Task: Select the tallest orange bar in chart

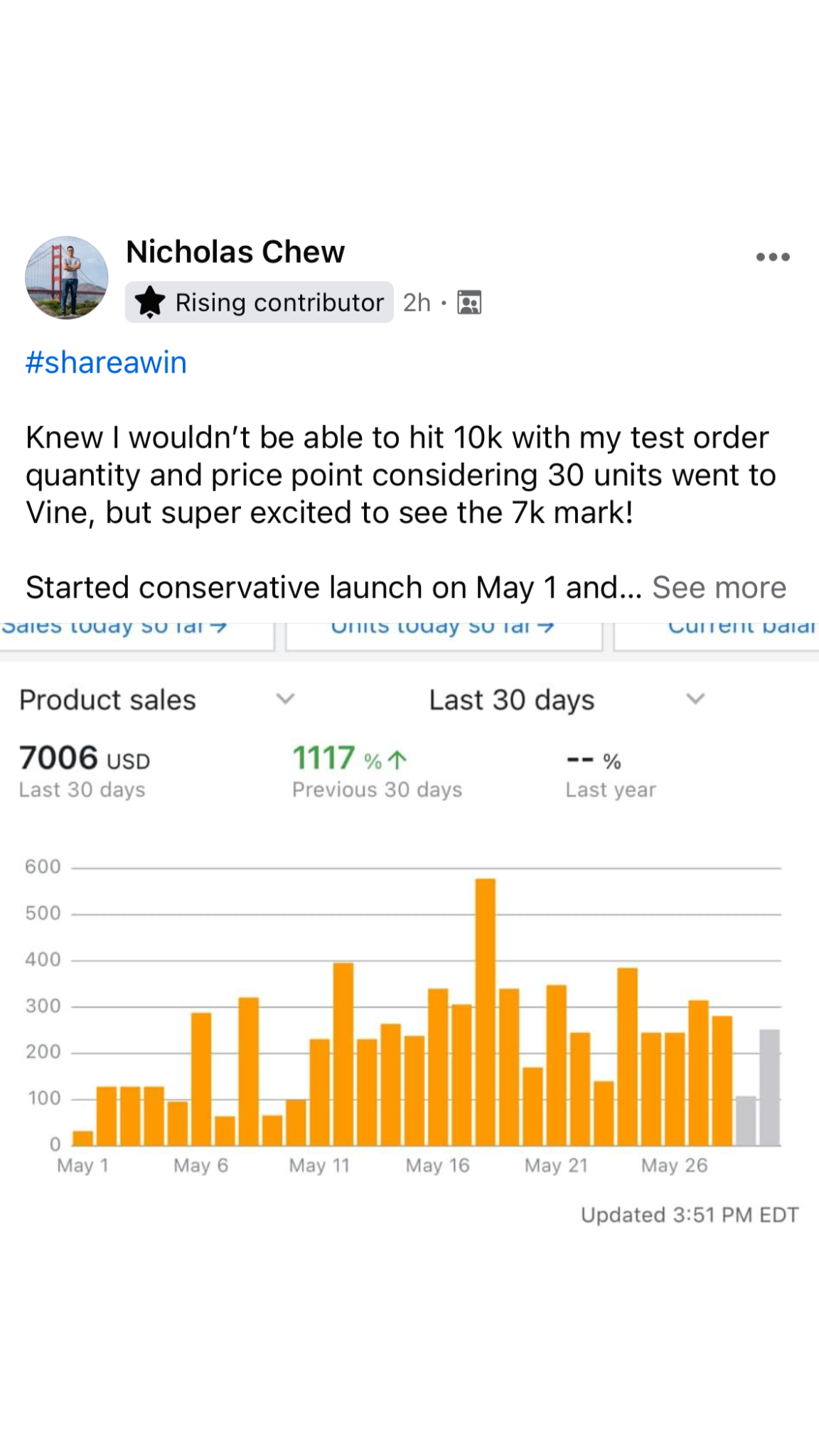Action: [x=485, y=1012]
